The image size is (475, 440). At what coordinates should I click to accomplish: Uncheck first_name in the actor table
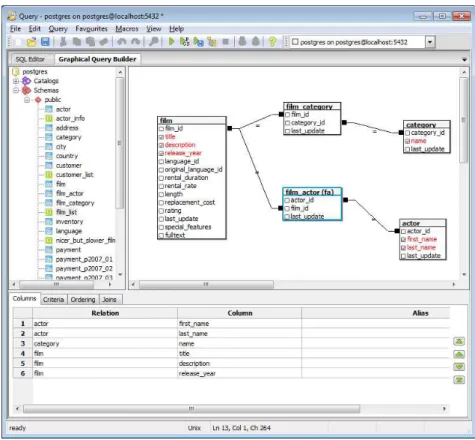tap(403, 239)
